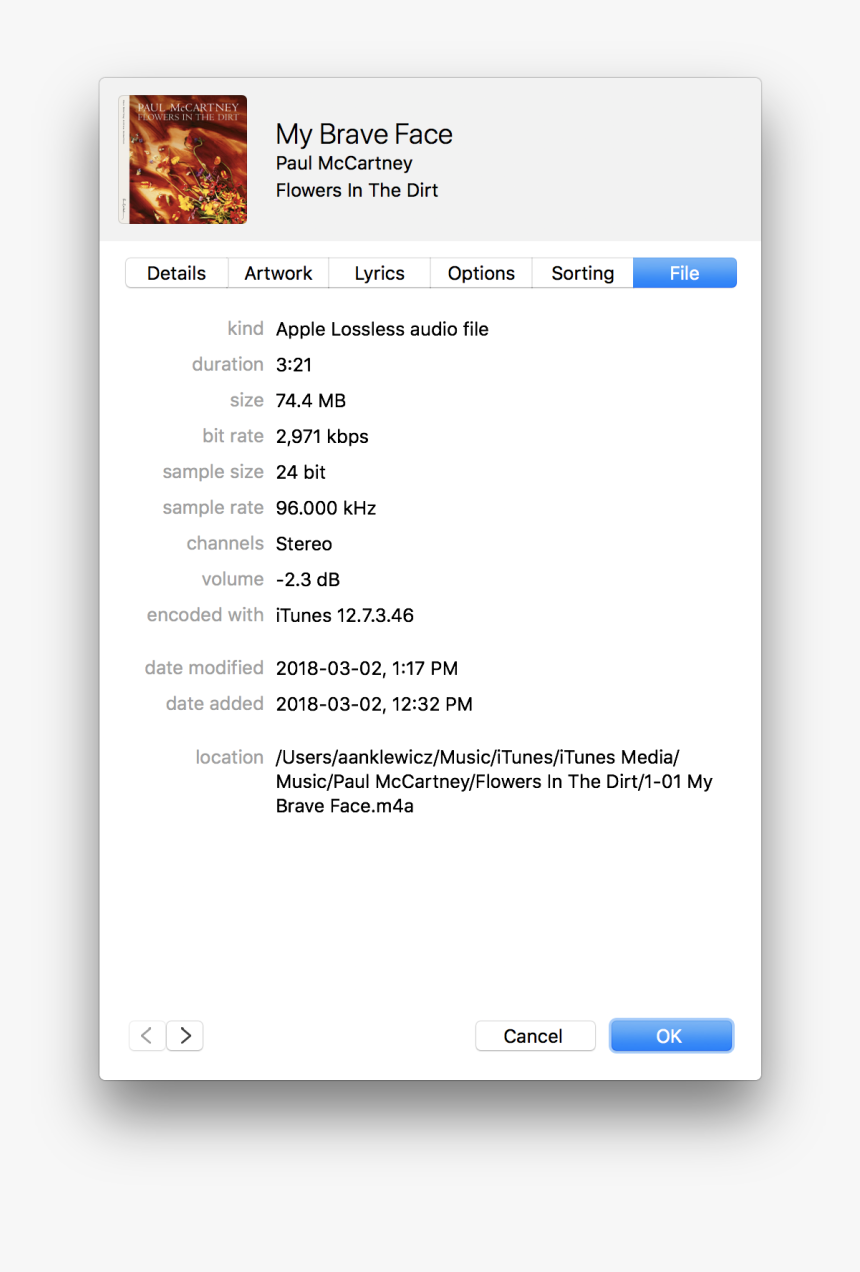Open the Options tab
Image resolution: width=860 pixels, height=1272 pixels.
pos(480,272)
